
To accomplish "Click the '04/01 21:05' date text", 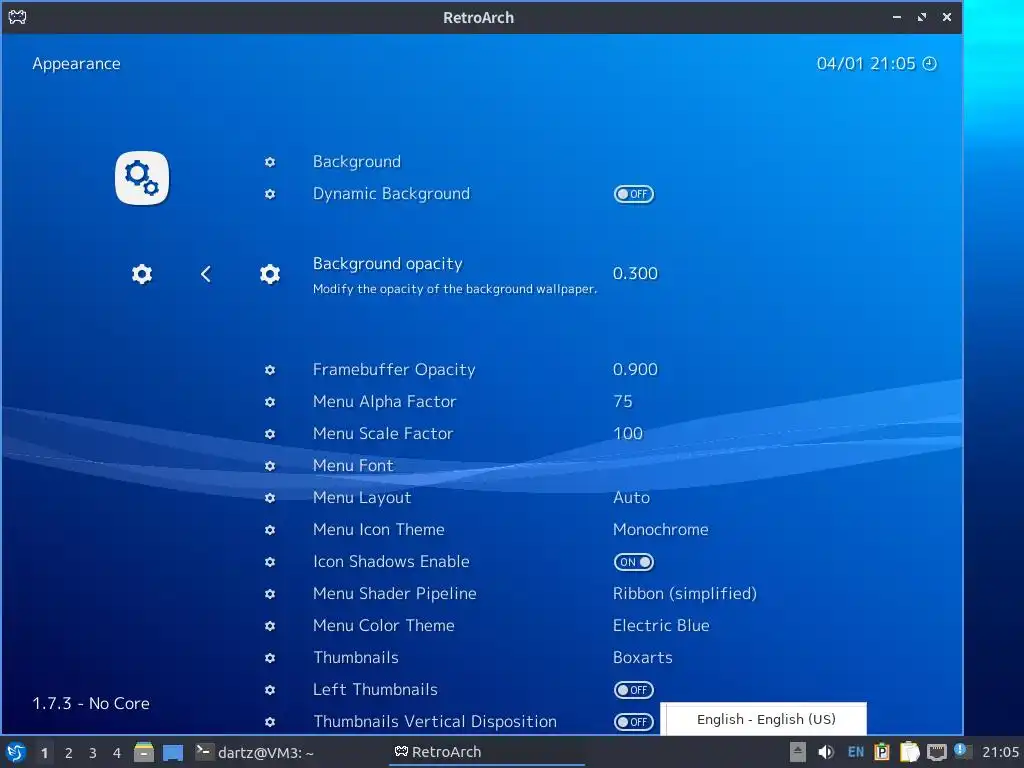I will point(866,63).
